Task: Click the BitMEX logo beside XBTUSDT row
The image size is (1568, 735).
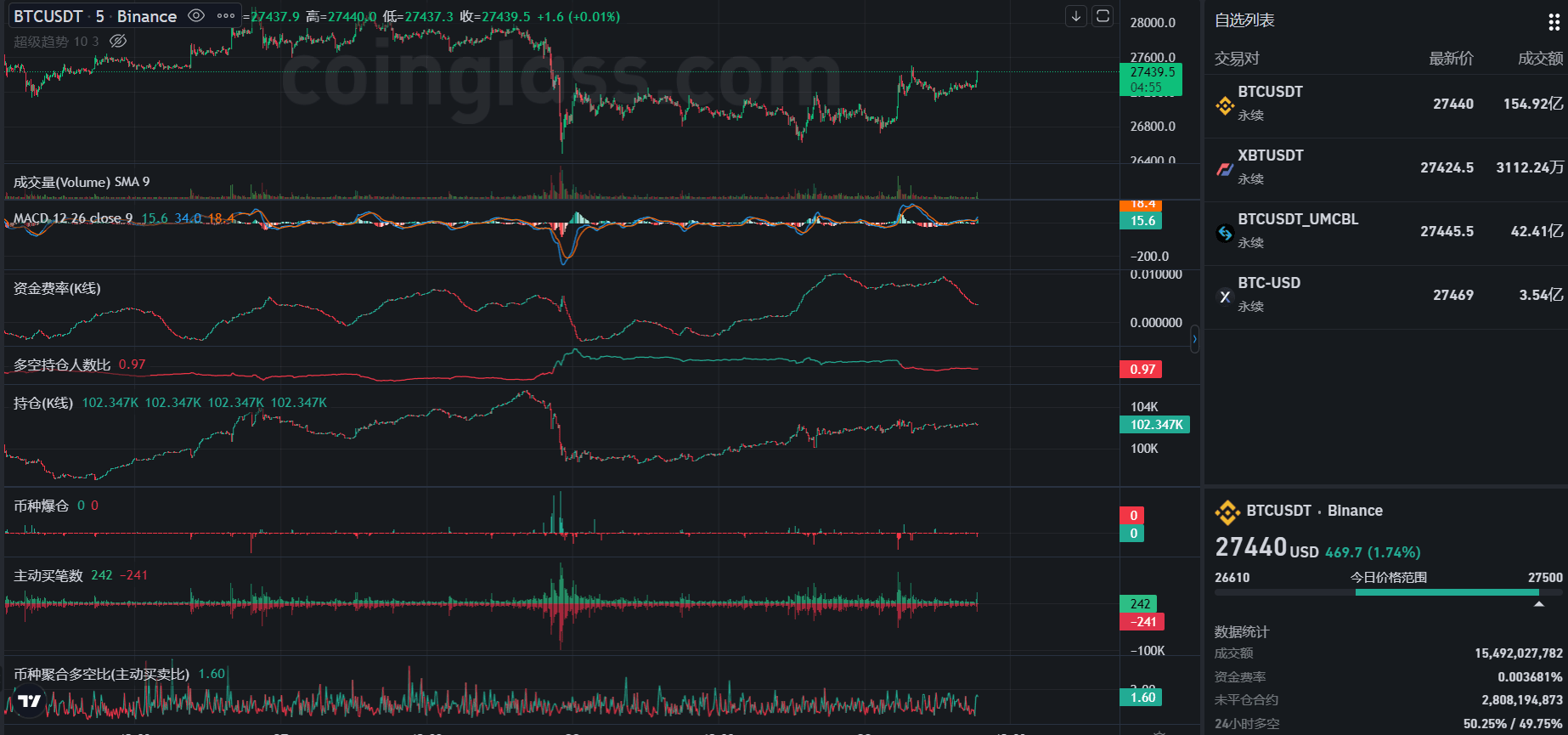Action: tap(1225, 169)
